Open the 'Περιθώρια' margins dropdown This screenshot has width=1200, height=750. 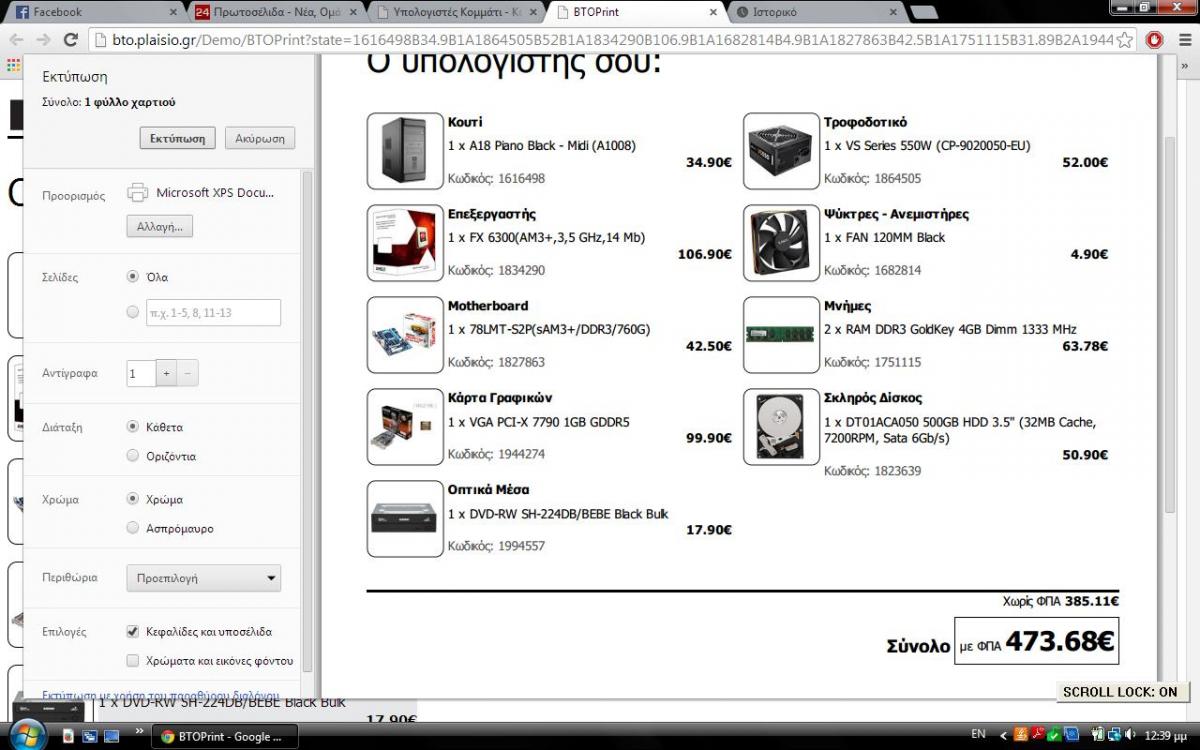[204, 578]
